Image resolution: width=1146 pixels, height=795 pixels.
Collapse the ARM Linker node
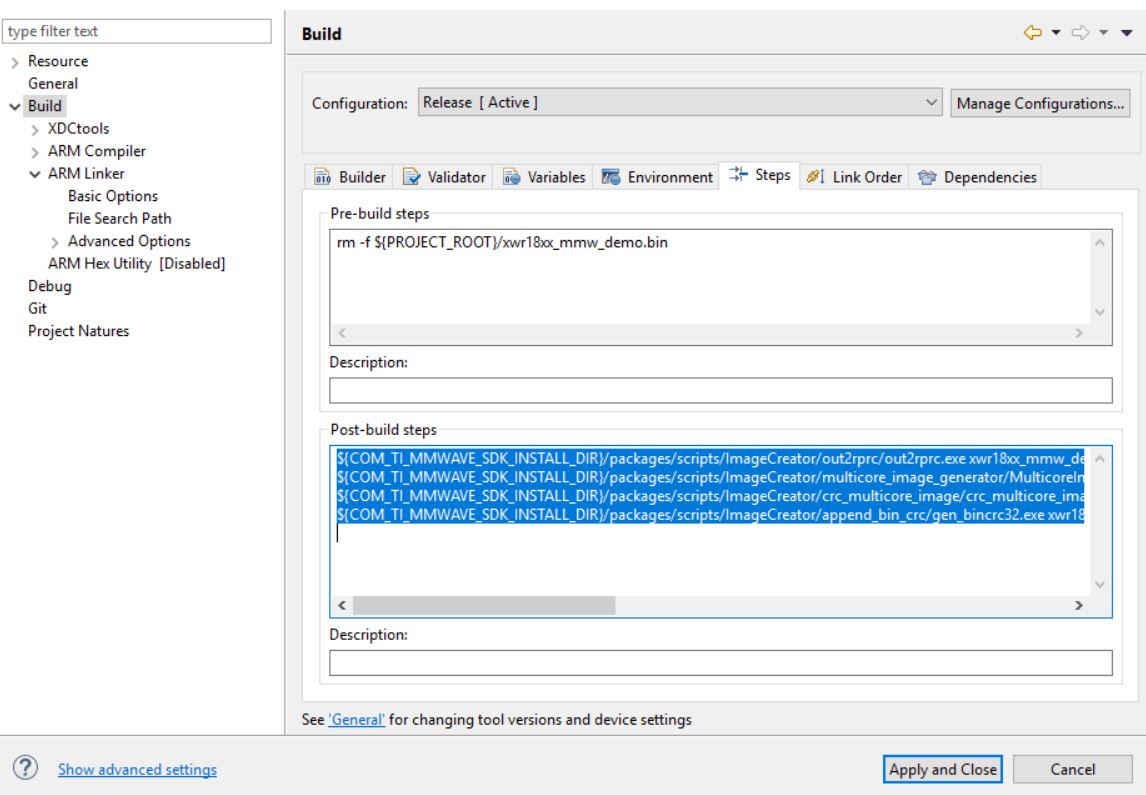tap(37, 174)
